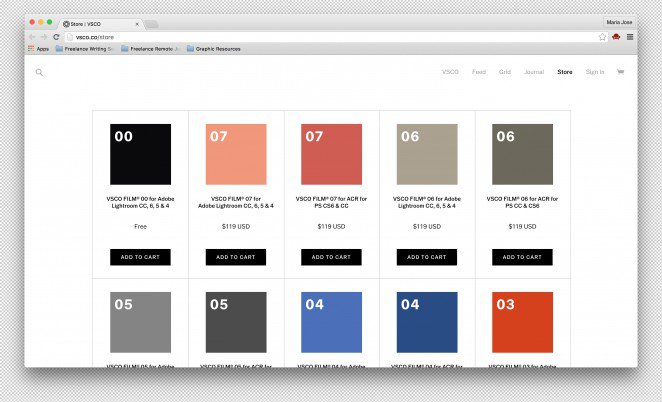Image resolution: width=662 pixels, height=402 pixels.
Task: Add VSCO Film 00 for Lightroom to cart
Action: pyautogui.click(x=140, y=257)
